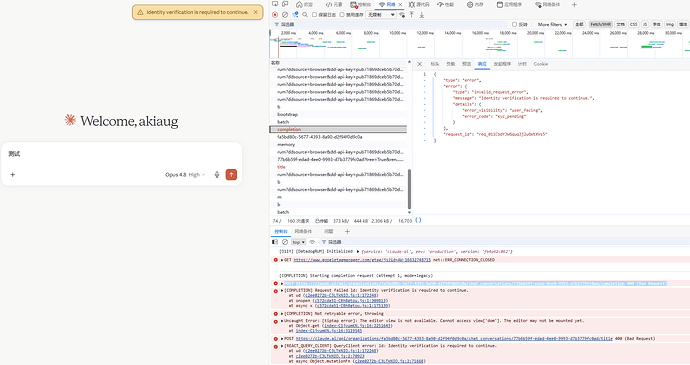Click the plus attachment button in chat box
Image resolution: width=690 pixels, height=365 pixels.
[13, 175]
